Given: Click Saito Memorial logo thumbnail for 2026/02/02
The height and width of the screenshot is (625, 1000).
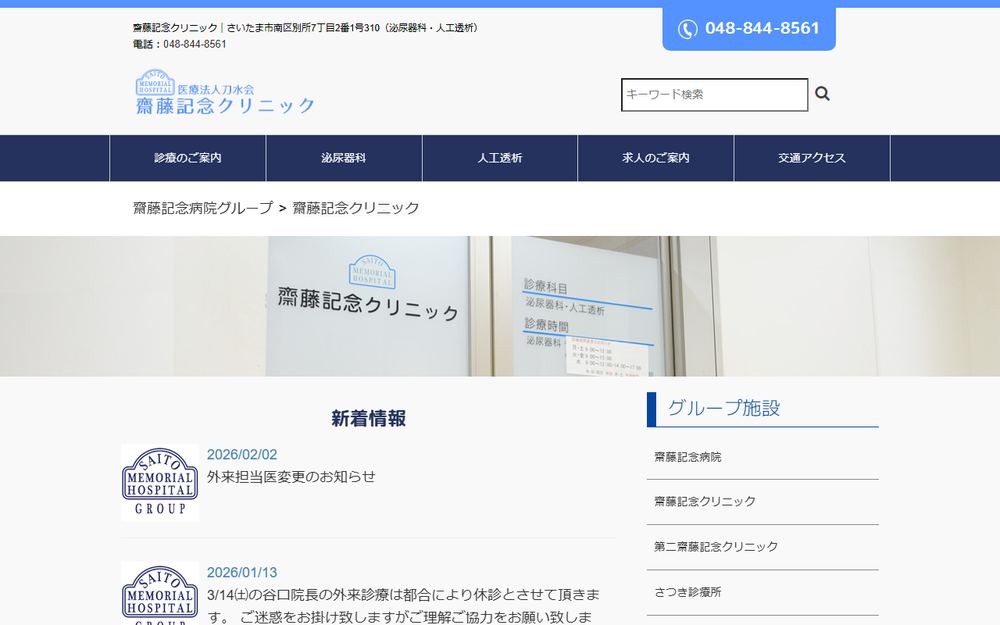Looking at the screenshot, I should 160,483.
